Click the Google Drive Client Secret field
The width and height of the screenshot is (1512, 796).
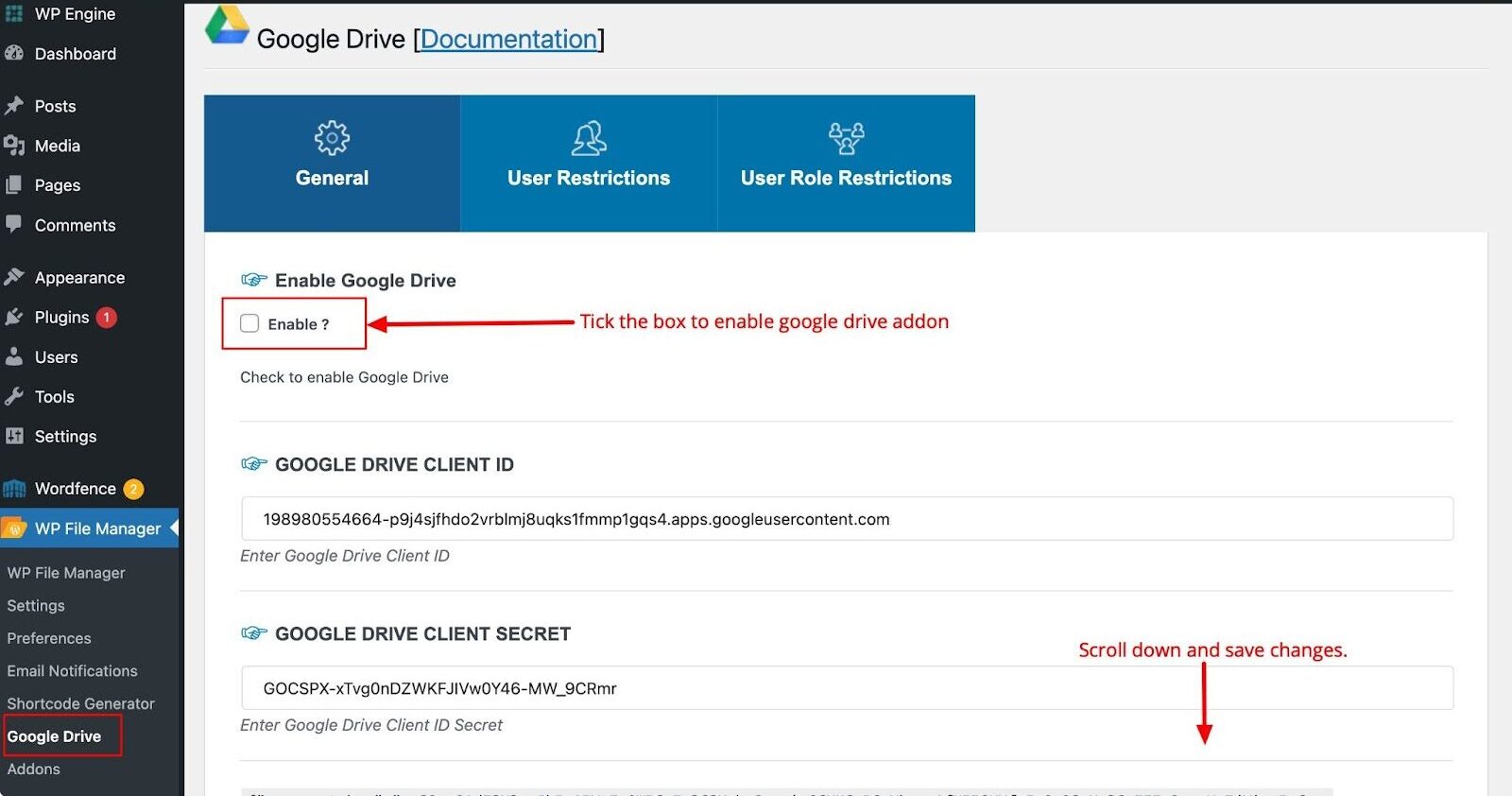847,688
